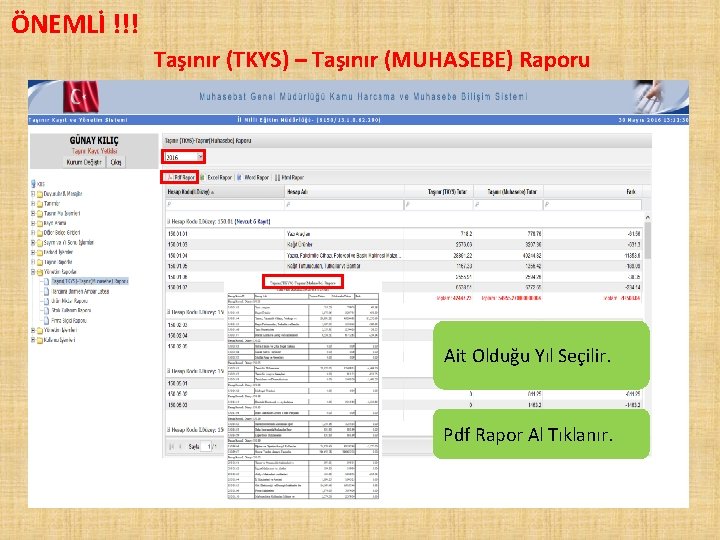Expand the Kayıt Arama folder node
720x540 pixels.
(x=33, y=223)
